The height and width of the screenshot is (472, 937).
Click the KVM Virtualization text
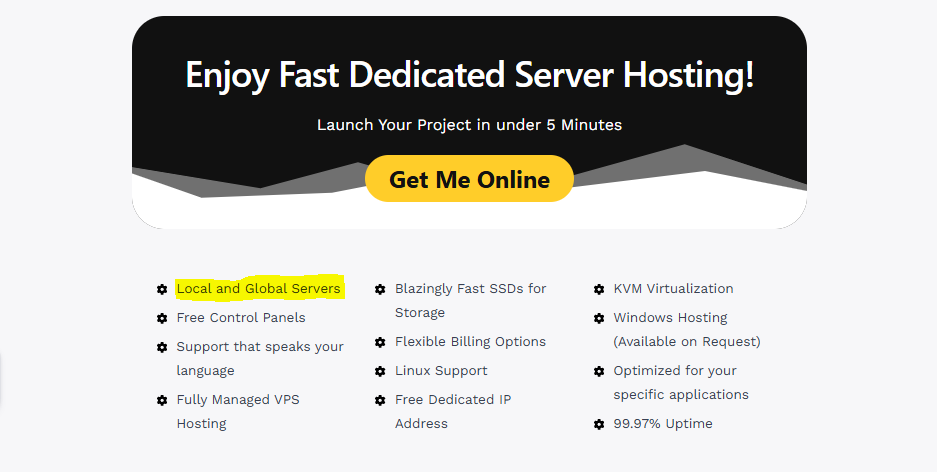(x=673, y=289)
